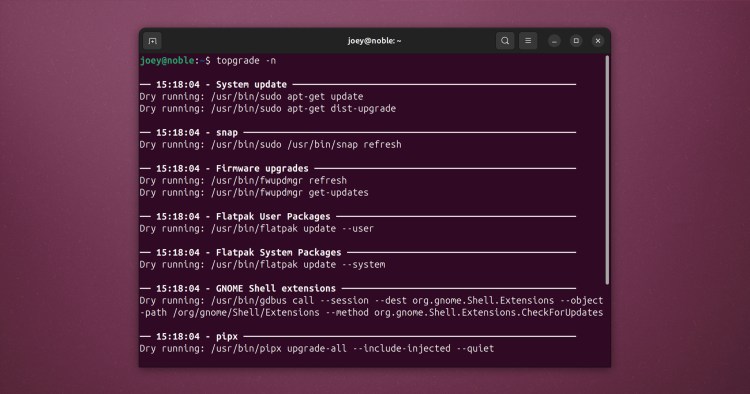Click the snap refresh command line
The width and height of the screenshot is (750, 394).
271,145
